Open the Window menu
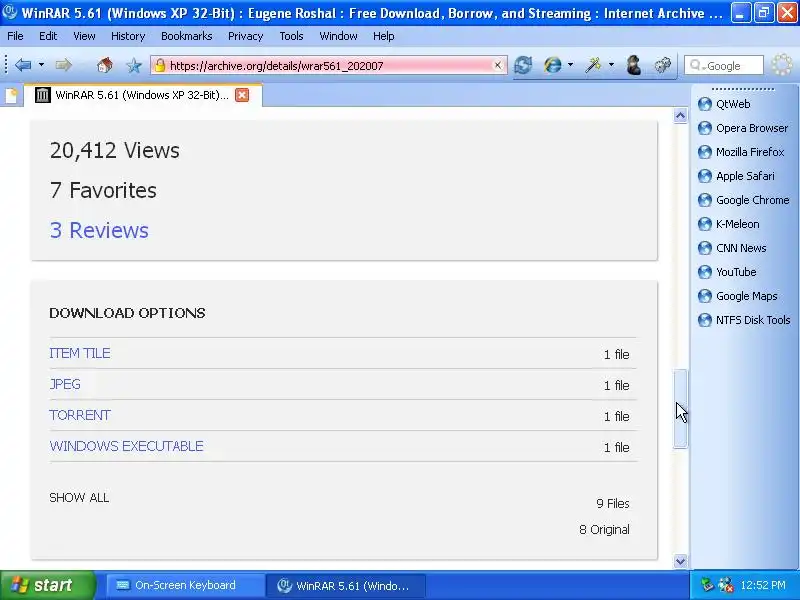Image resolution: width=800 pixels, height=600 pixels. point(338,36)
